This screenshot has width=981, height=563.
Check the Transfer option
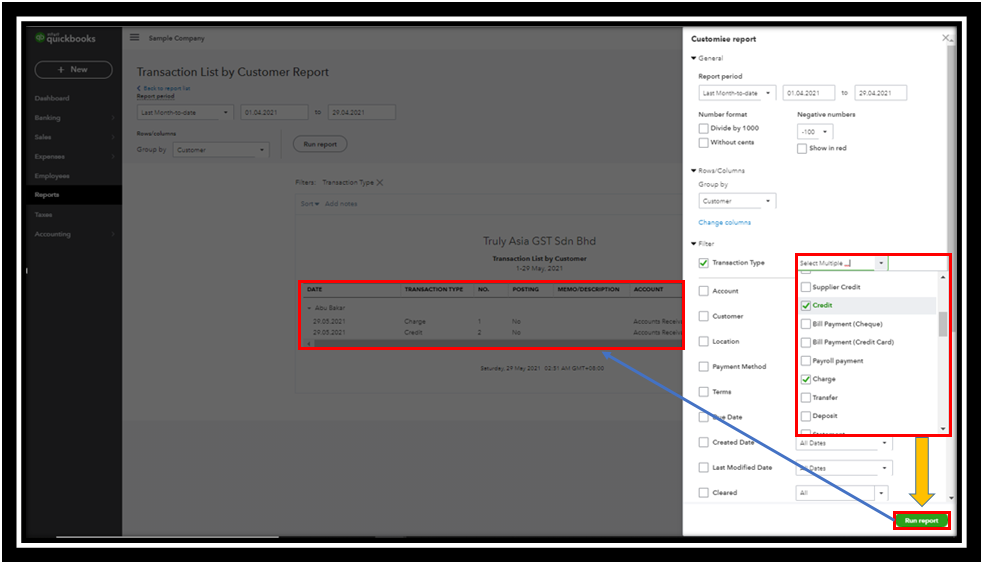click(806, 398)
